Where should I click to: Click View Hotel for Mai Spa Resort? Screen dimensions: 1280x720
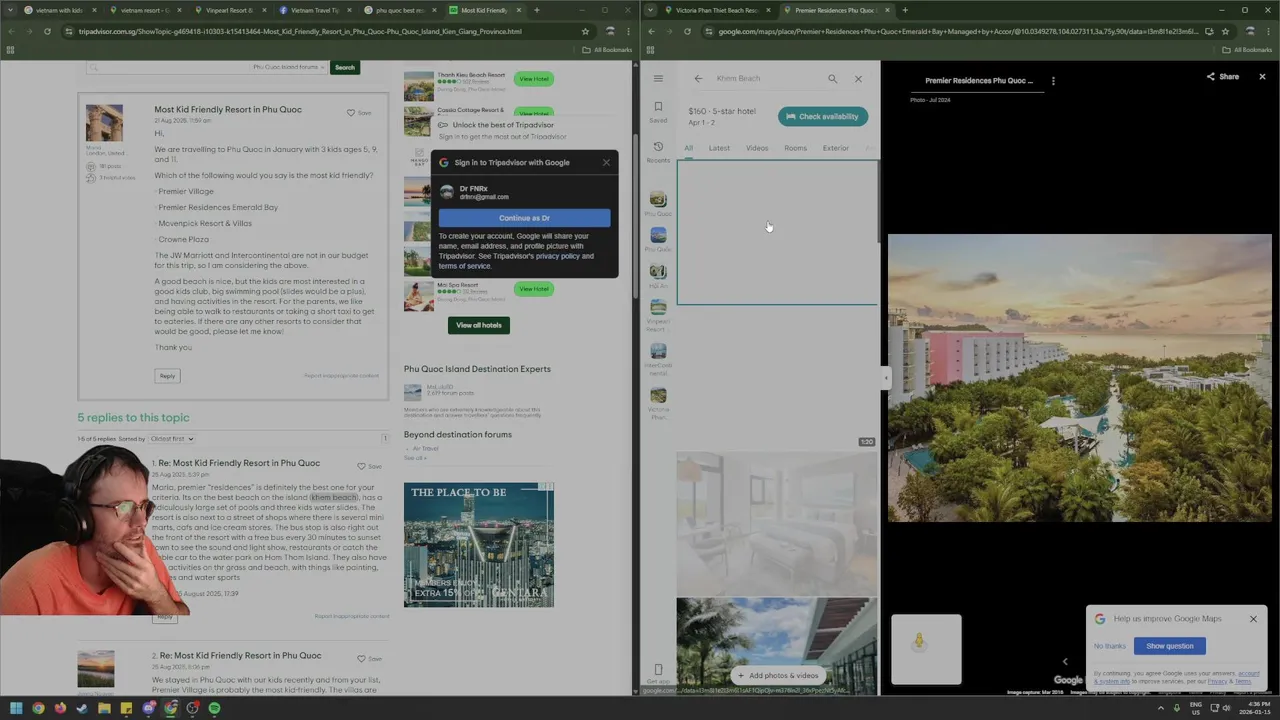click(x=534, y=289)
